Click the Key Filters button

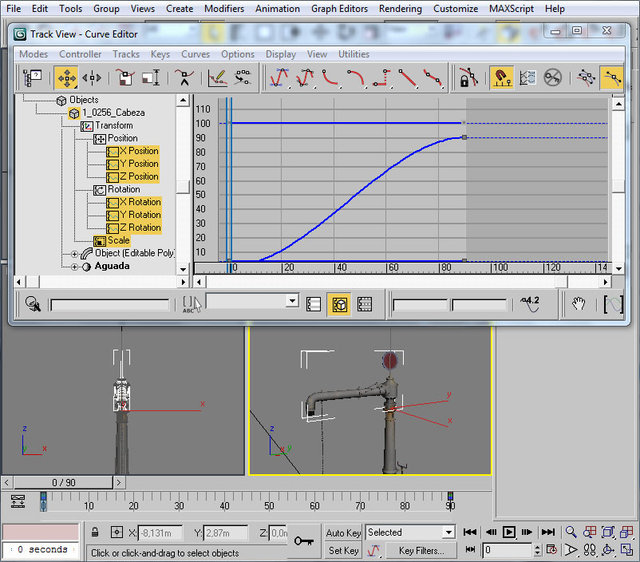pos(420,550)
